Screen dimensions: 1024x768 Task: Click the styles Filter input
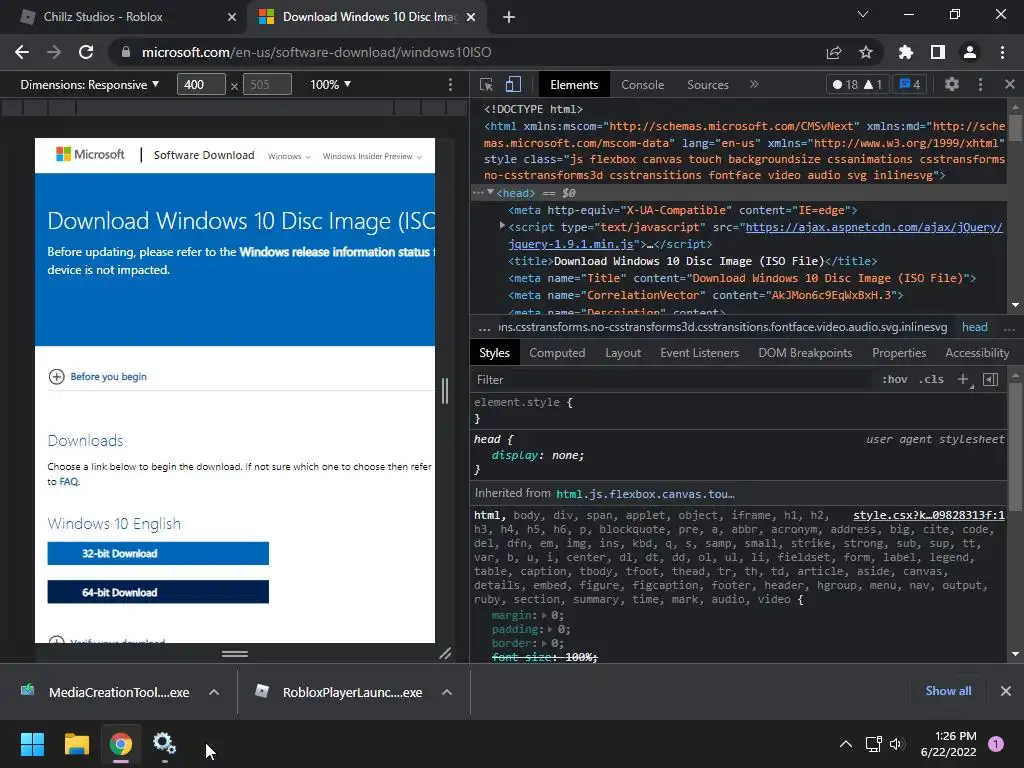click(x=673, y=379)
